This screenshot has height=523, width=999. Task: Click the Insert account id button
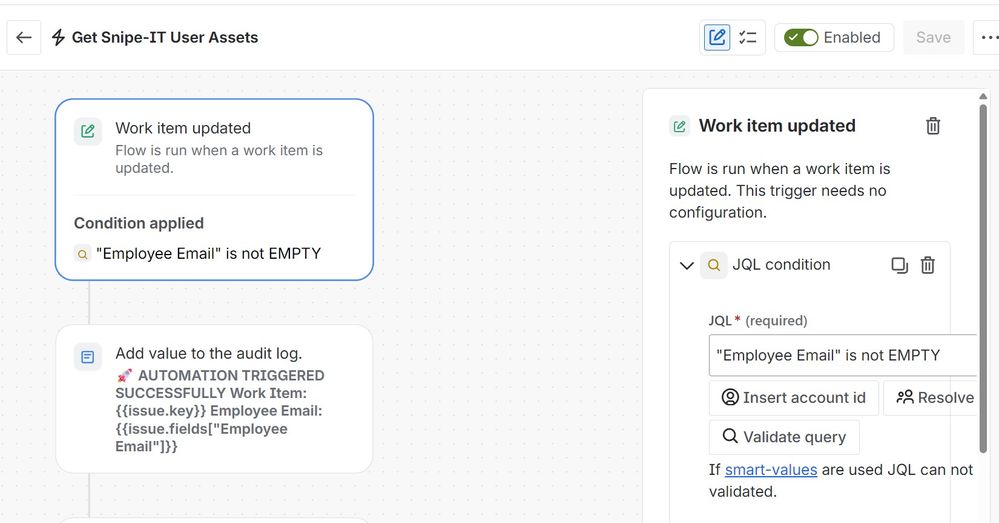[x=794, y=398]
